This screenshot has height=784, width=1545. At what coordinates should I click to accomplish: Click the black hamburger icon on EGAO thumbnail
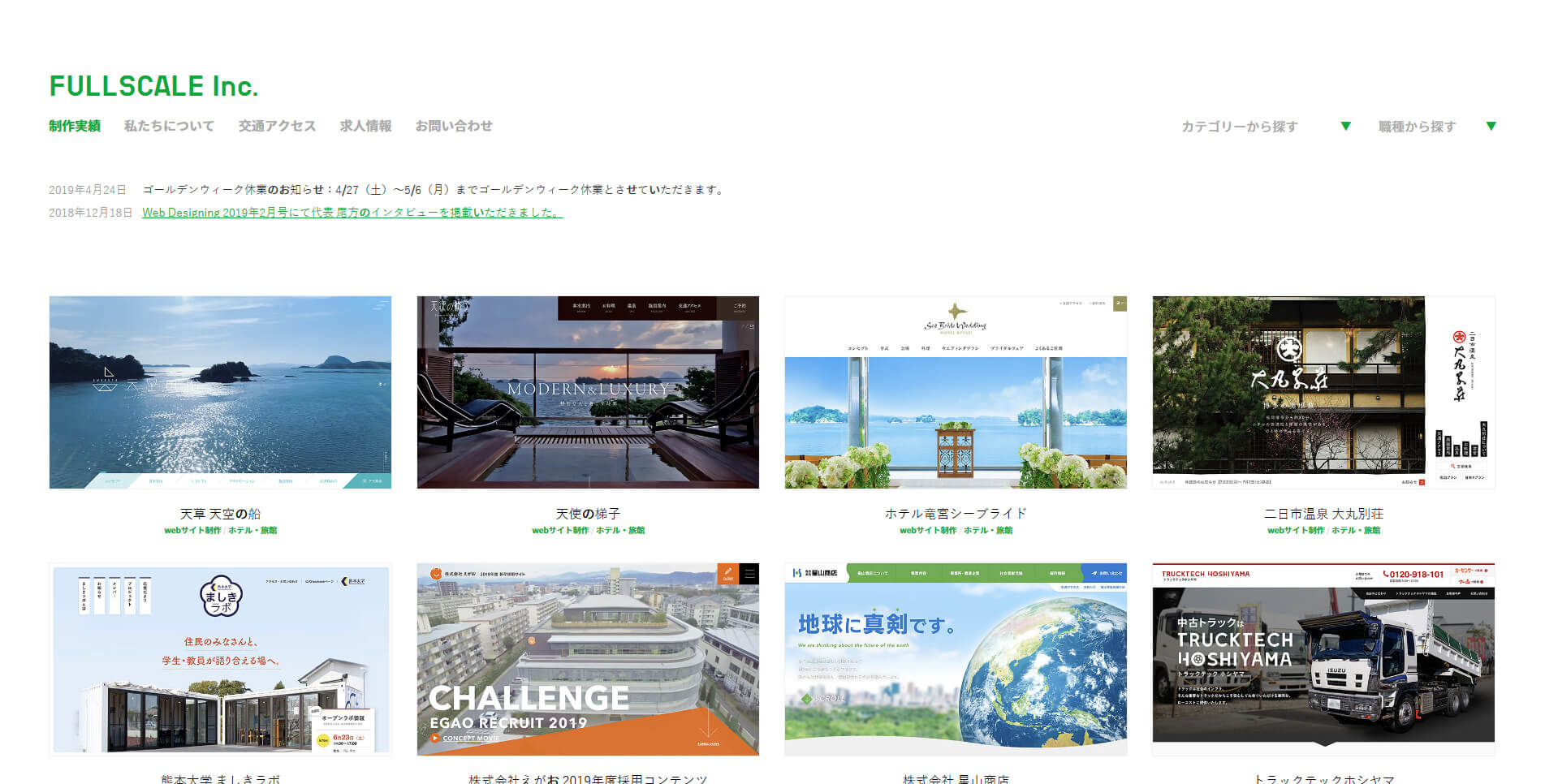(749, 574)
